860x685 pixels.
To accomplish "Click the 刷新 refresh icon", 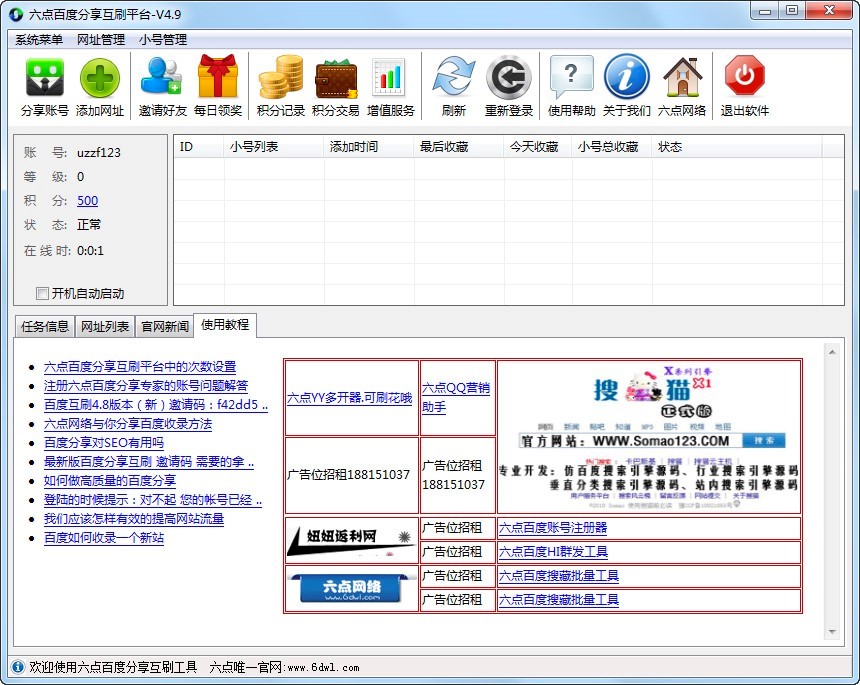I will 453,78.
